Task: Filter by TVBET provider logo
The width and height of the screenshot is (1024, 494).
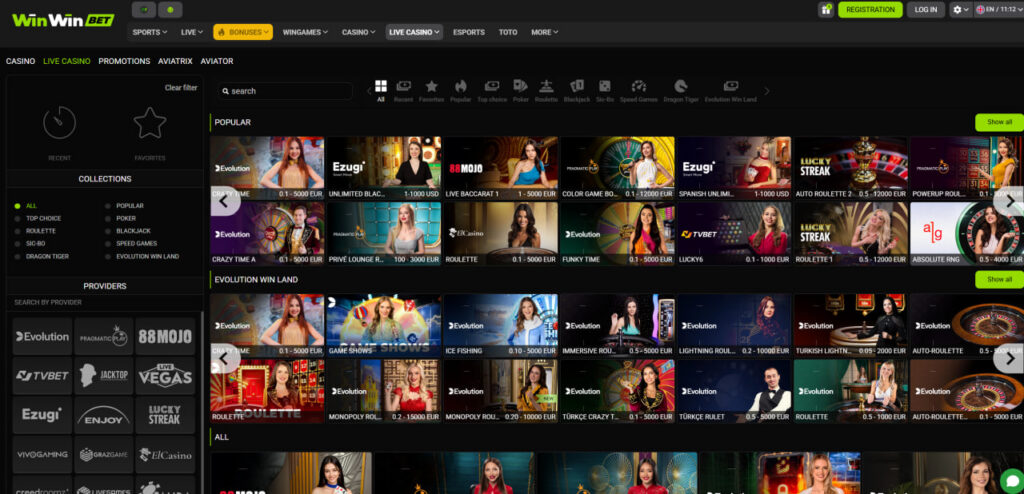Action: 42,376
